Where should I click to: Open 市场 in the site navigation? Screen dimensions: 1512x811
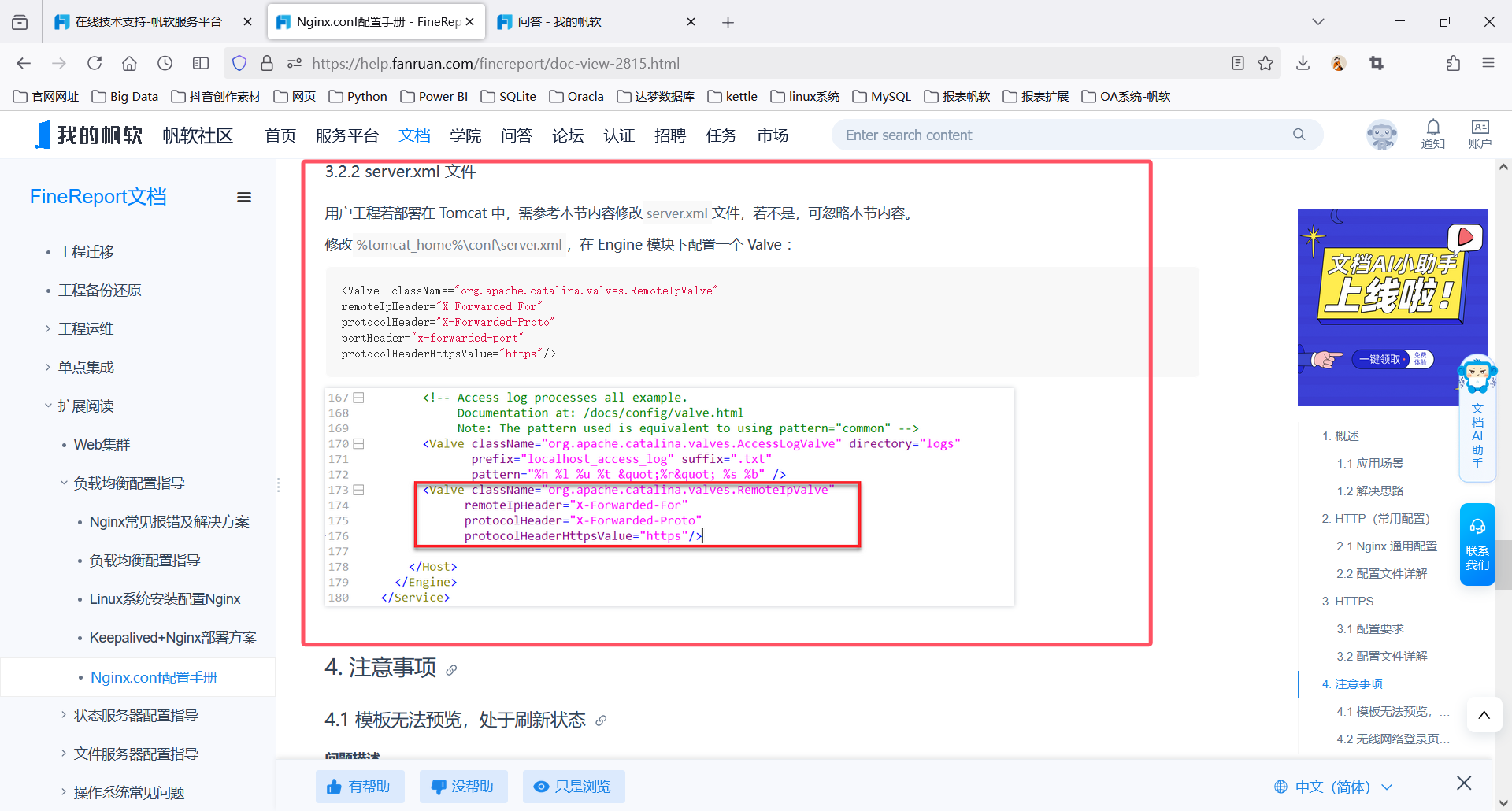pyautogui.click(x=773, y=135)
